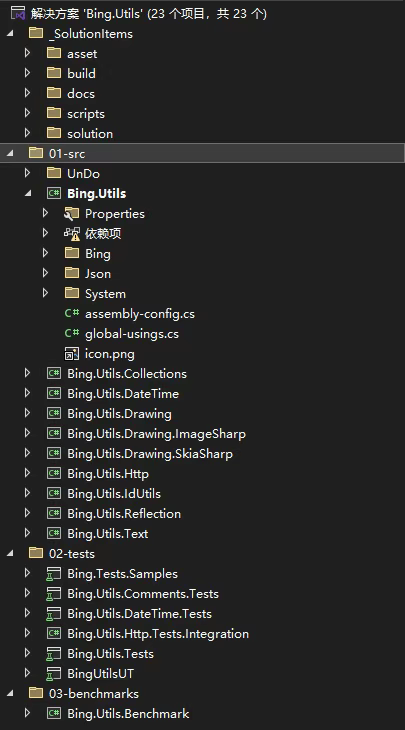Click the Visual Studio solution icon at top
Screen dimensions: 405x730
click(18, 13)
